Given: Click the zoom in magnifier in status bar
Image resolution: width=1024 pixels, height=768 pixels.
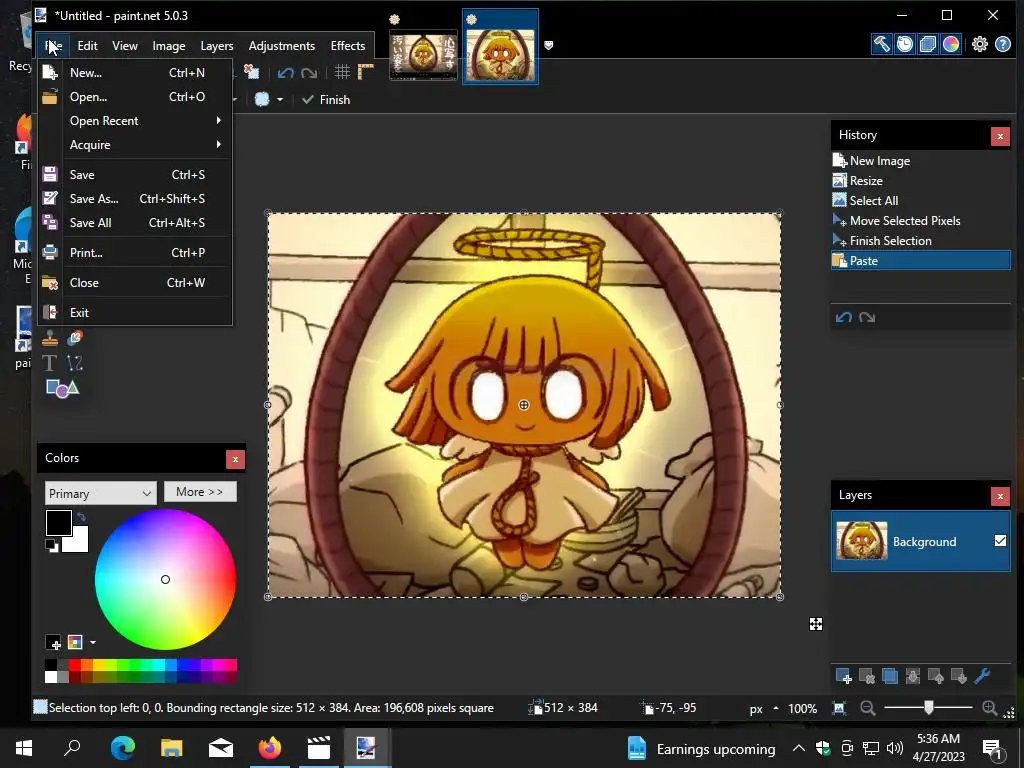Looking at the screenshot, I should tap(989, 708).
